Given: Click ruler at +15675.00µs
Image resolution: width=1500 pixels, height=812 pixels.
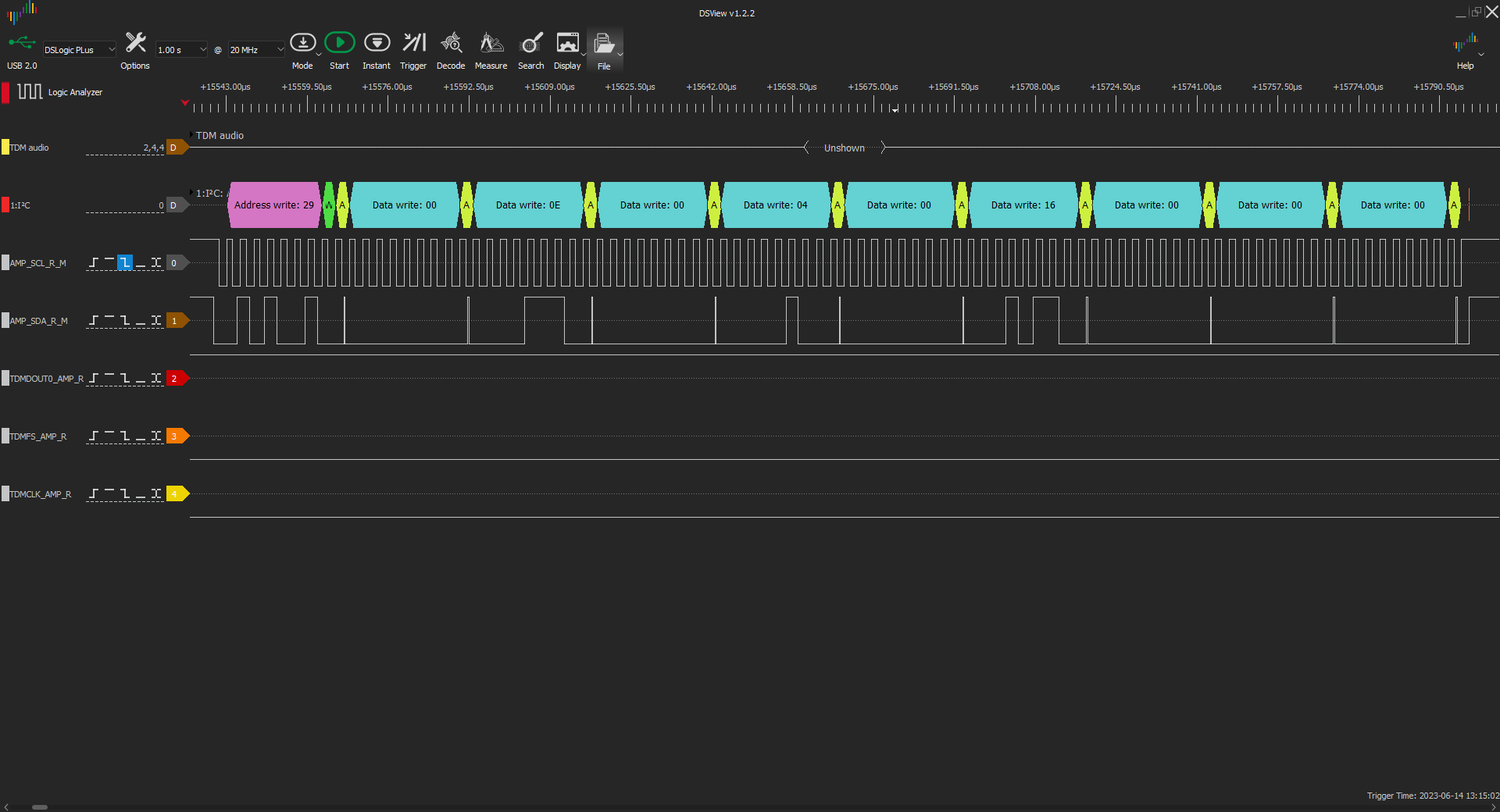Looking at the screenshot, I should click(x=873, y=87).
